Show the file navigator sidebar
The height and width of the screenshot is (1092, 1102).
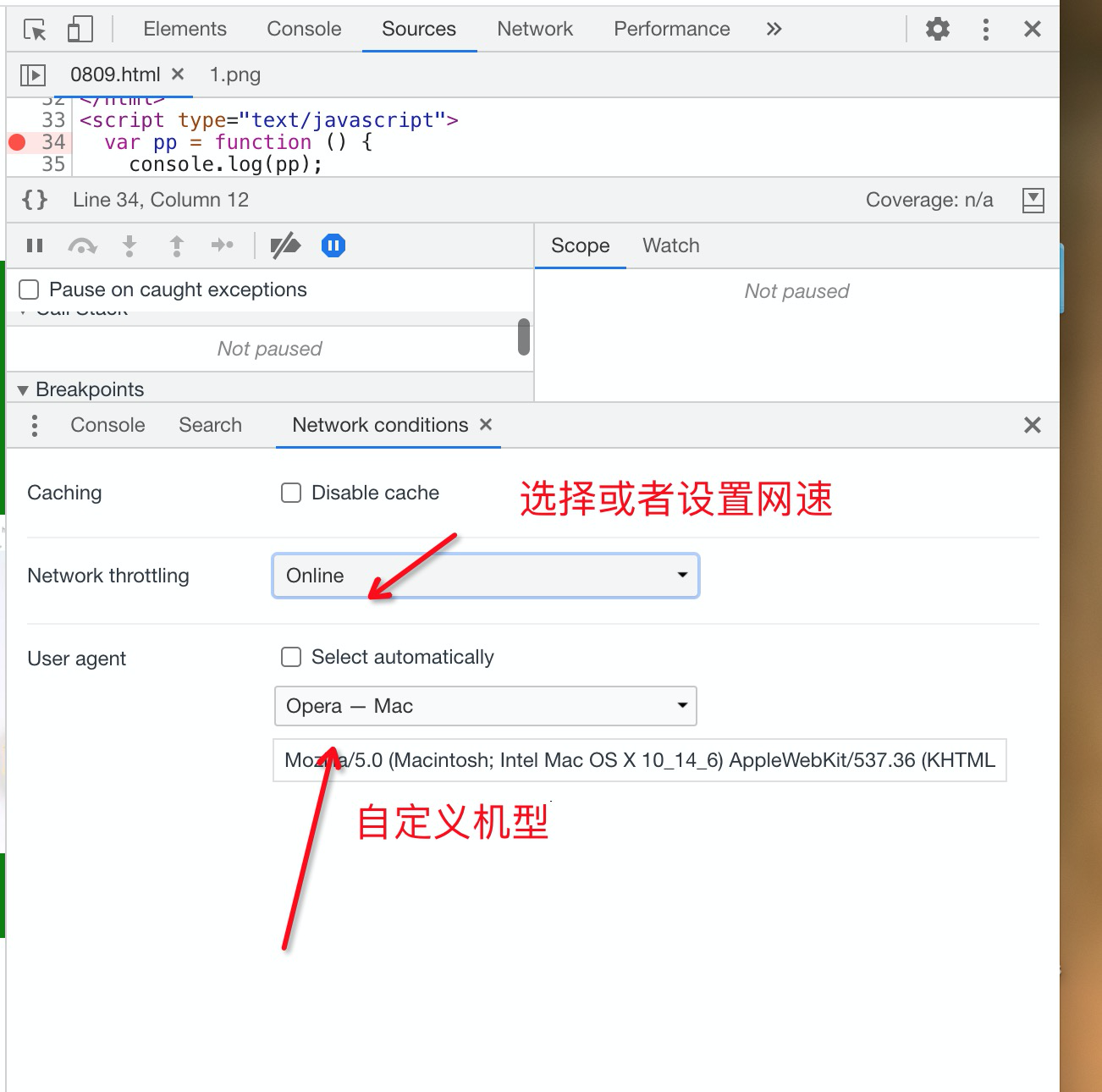coord(33,75)
